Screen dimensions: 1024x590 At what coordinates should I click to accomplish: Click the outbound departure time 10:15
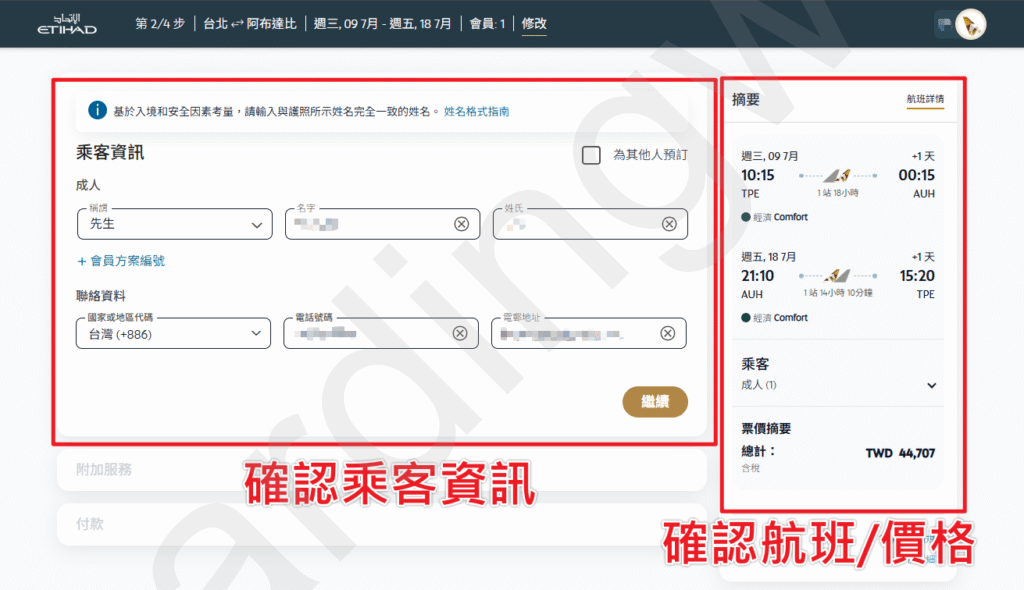coord(758,175)
